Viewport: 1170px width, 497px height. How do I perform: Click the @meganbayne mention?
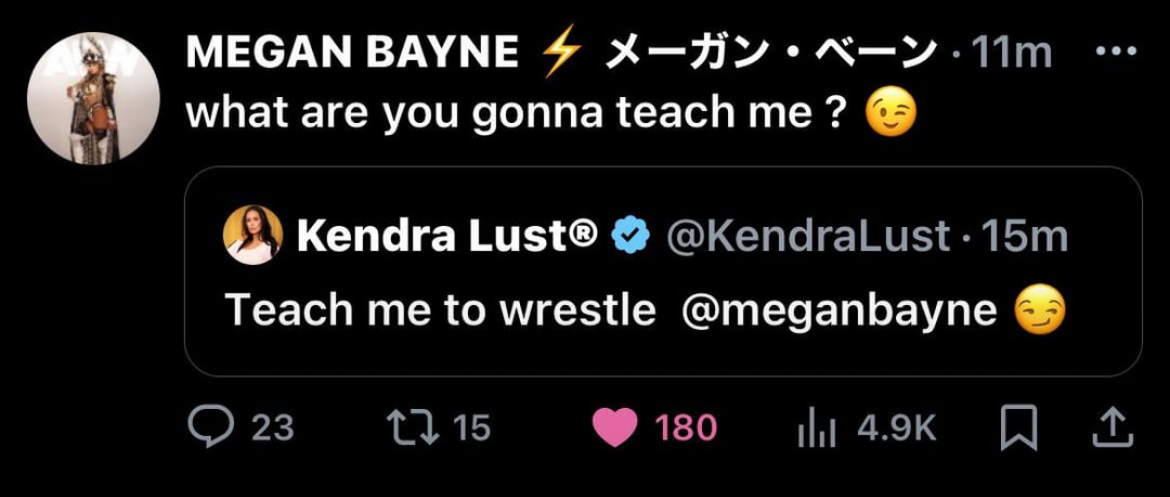tap(839, 311)
